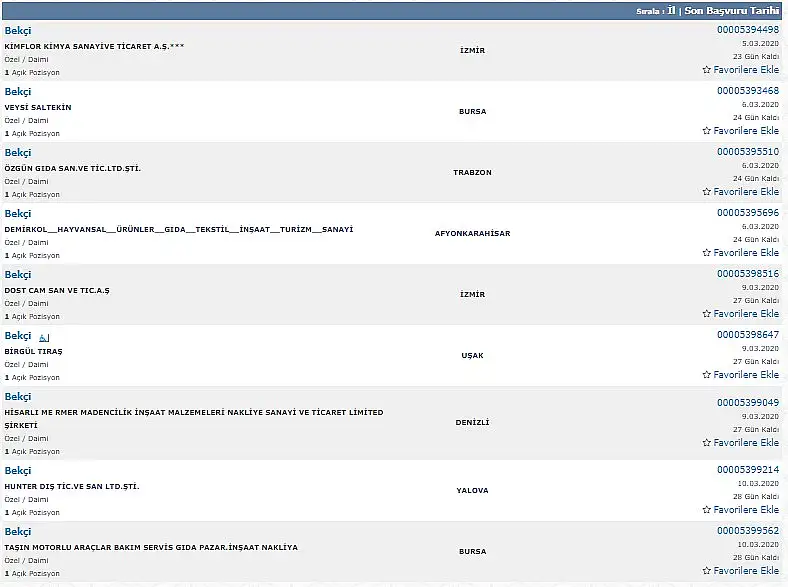
Task: Open job number 00005399562
Action: pos(748,530)
